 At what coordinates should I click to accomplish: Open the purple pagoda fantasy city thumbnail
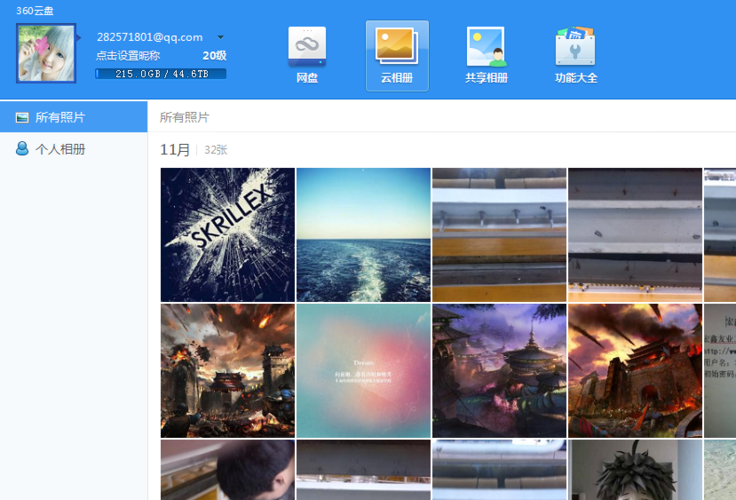click(499, 371)
